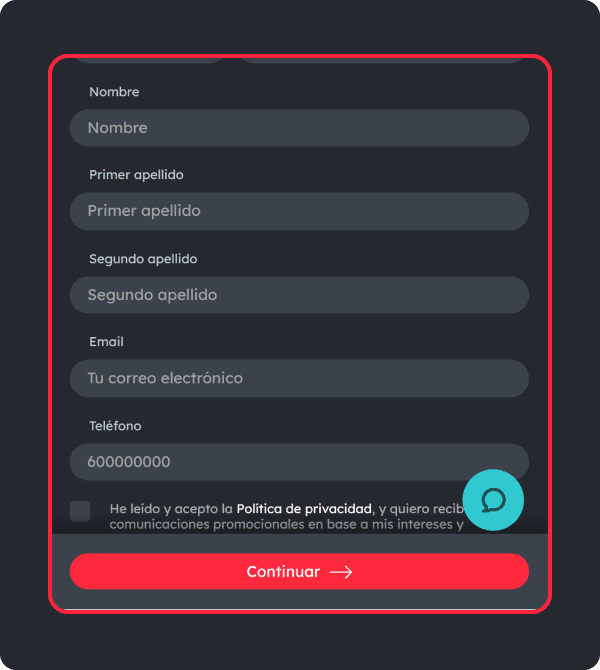Click the Teléfono field showing 600000000
Image resolution: width=600 pixels, height=670 pixels.
click(x=299, y=462)
